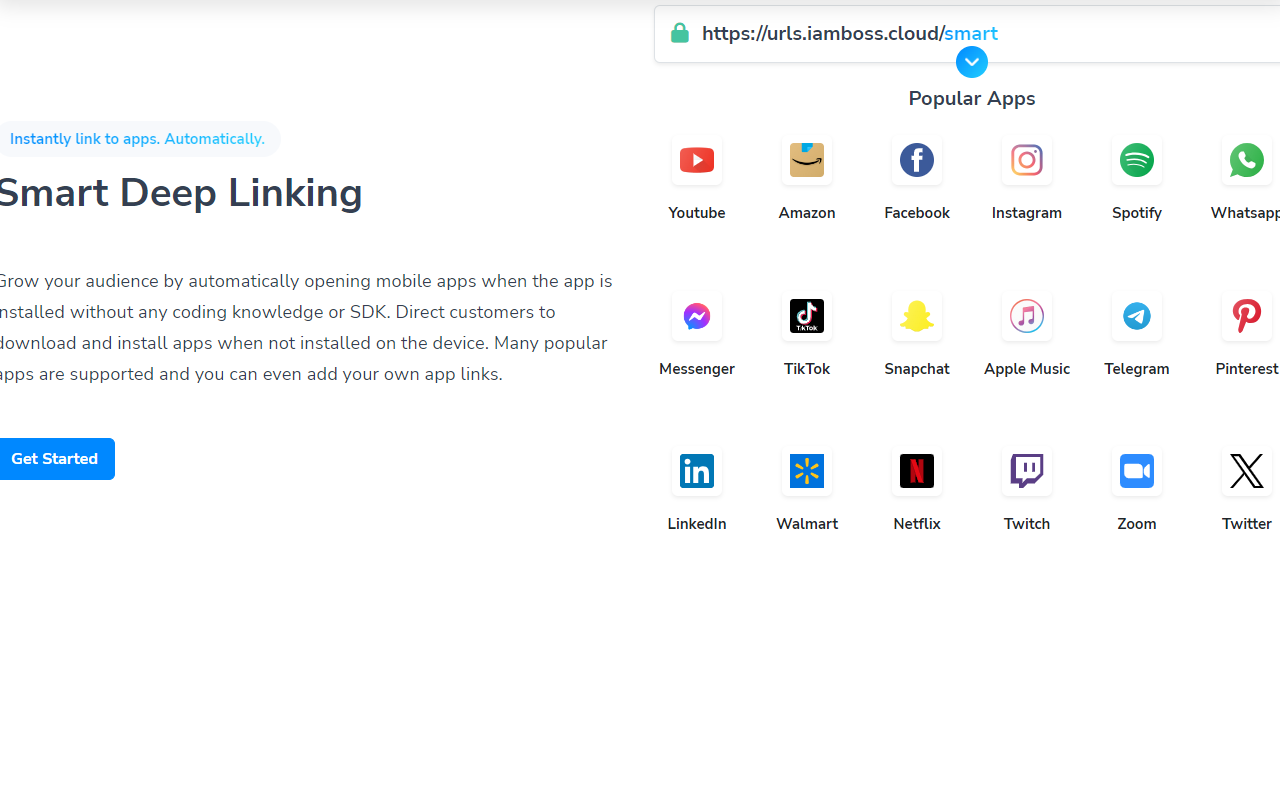This screenshot has width=1280, height=800.
Task: Click the LinkedIn label text
Action: point(697,524)
